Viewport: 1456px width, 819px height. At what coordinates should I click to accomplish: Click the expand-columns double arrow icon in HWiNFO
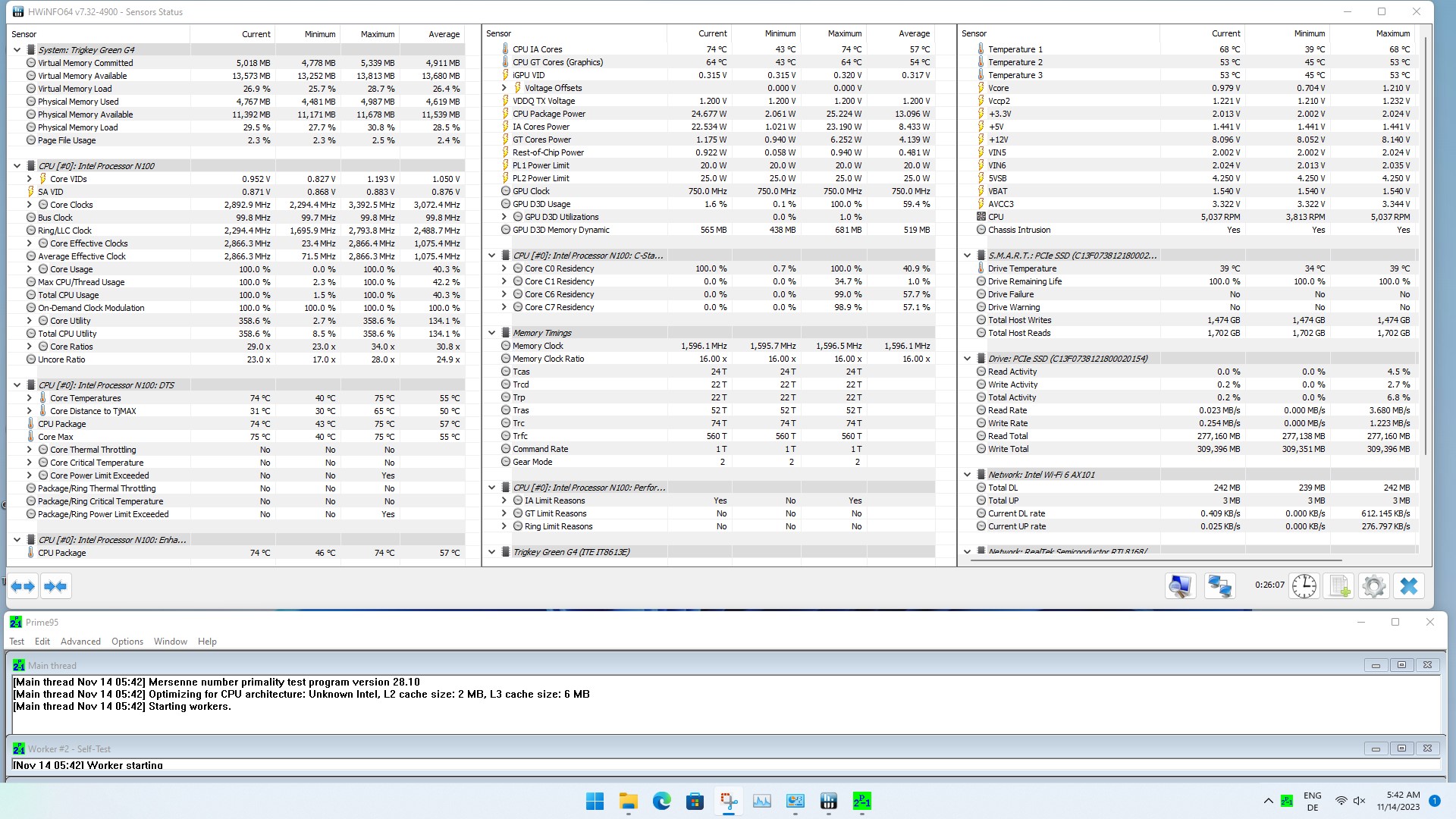24,586
